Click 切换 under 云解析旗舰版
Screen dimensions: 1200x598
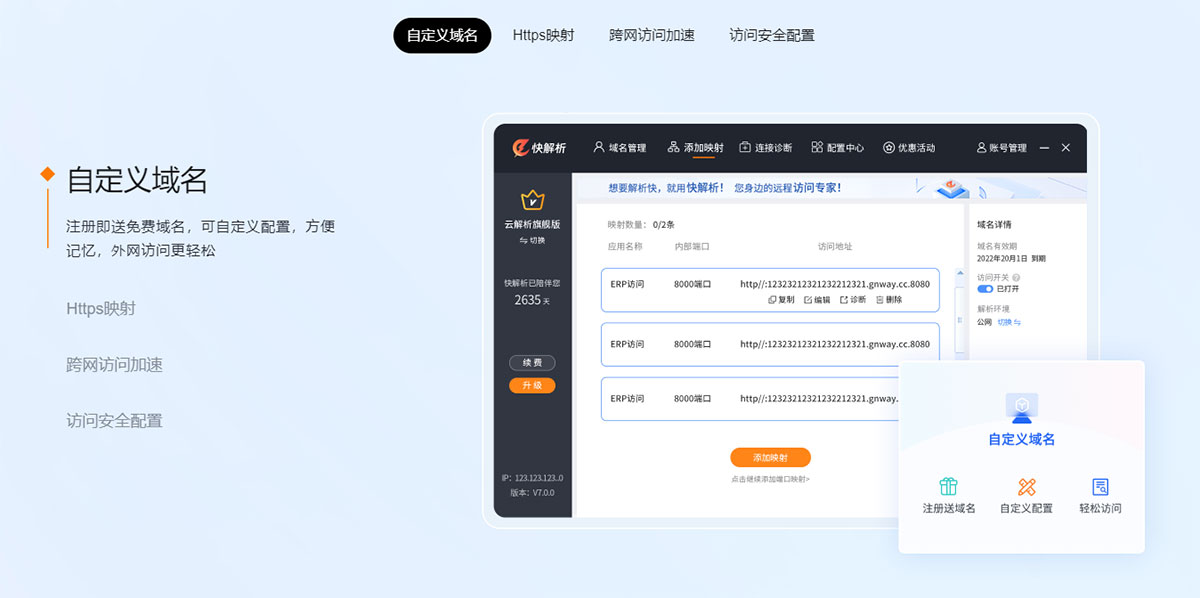pyautogui.click(x=532, y=240)
